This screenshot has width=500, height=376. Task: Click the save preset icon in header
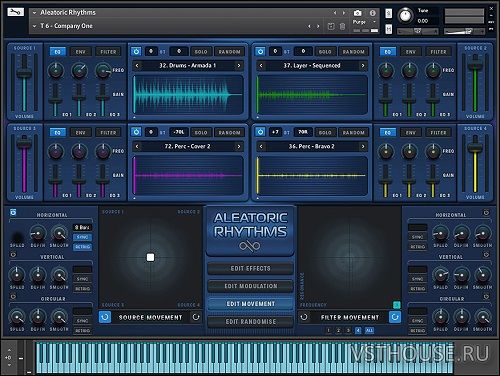[x=331, y=26]
